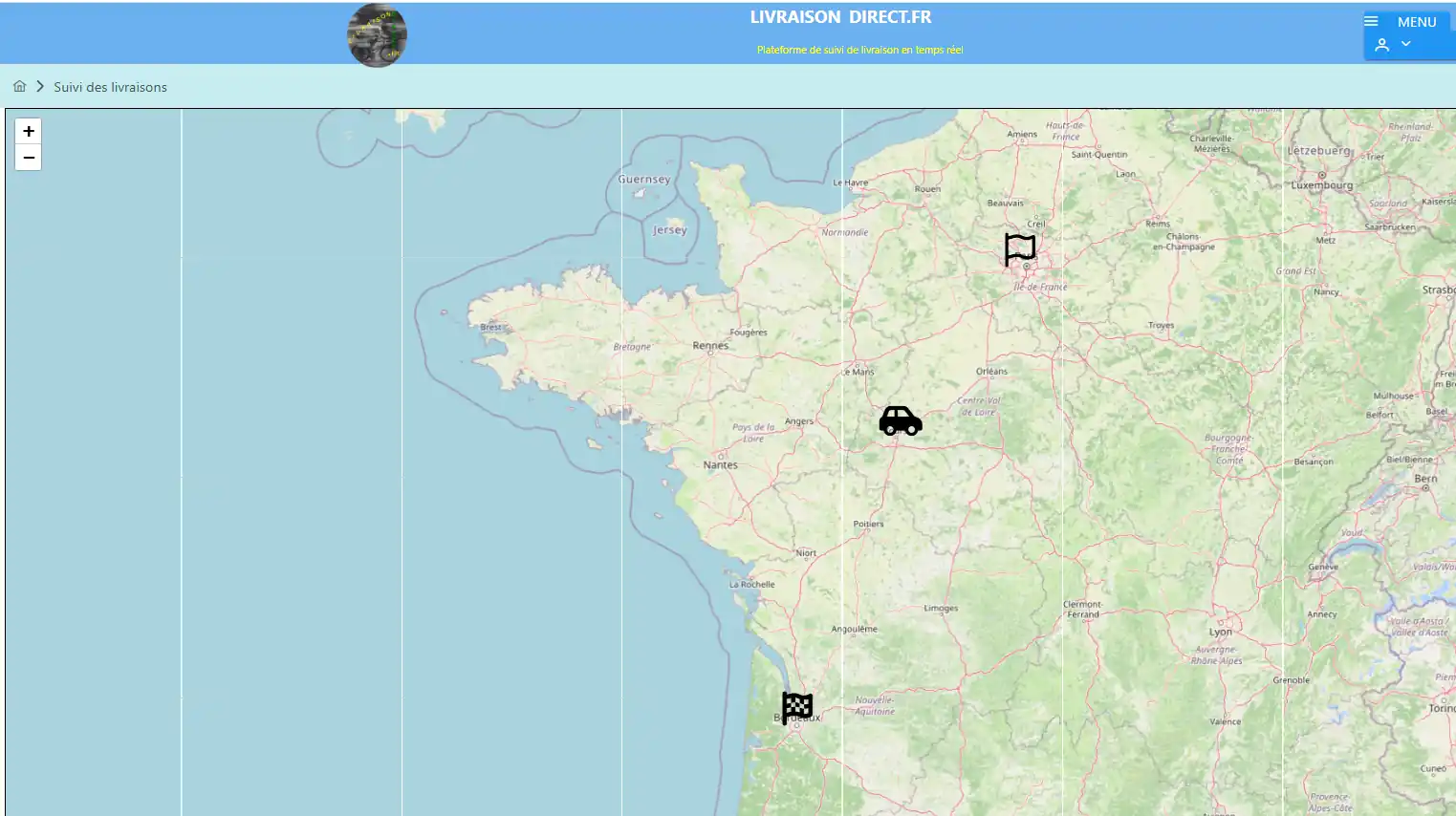Click the LIVRAISON DIRECT.FR title

840,17
